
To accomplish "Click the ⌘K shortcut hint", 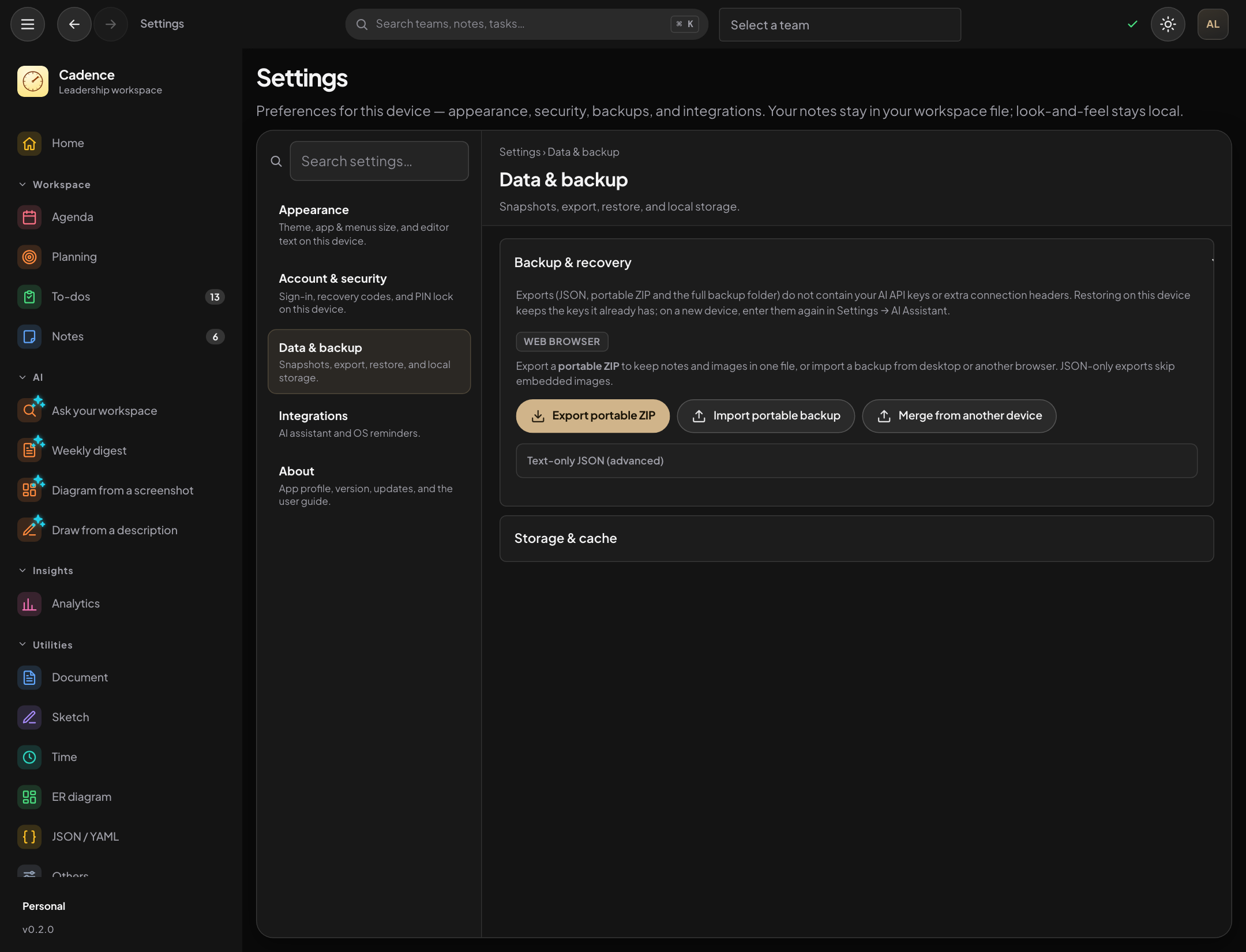I will point(685,24).
